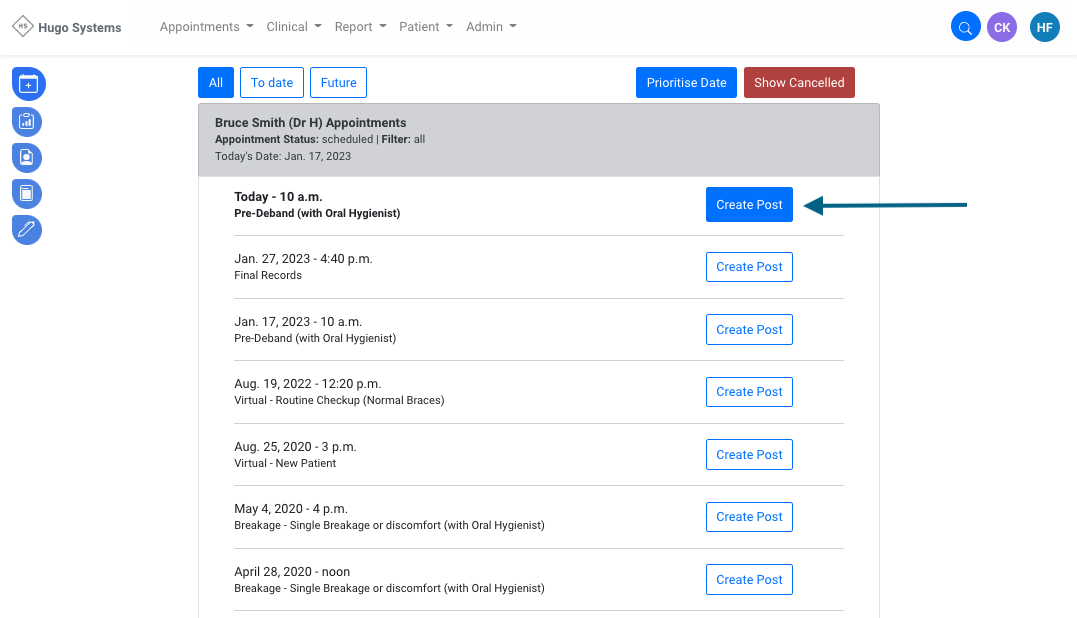The height and width of the screenshot is (618, 1077).
Task: Open the clipboard chart icon in the sidebar
Action: point(28,121)
